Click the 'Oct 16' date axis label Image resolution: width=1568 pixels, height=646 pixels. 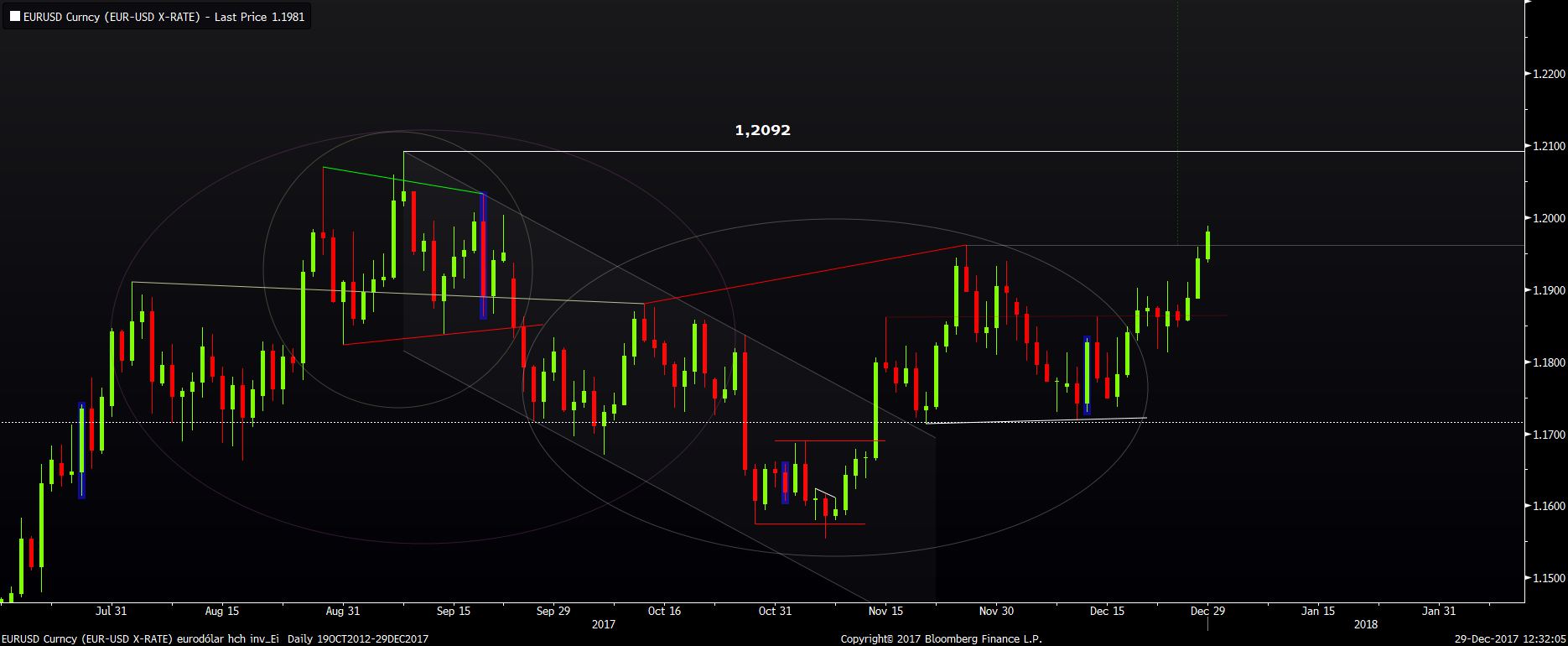click(664, 611)
